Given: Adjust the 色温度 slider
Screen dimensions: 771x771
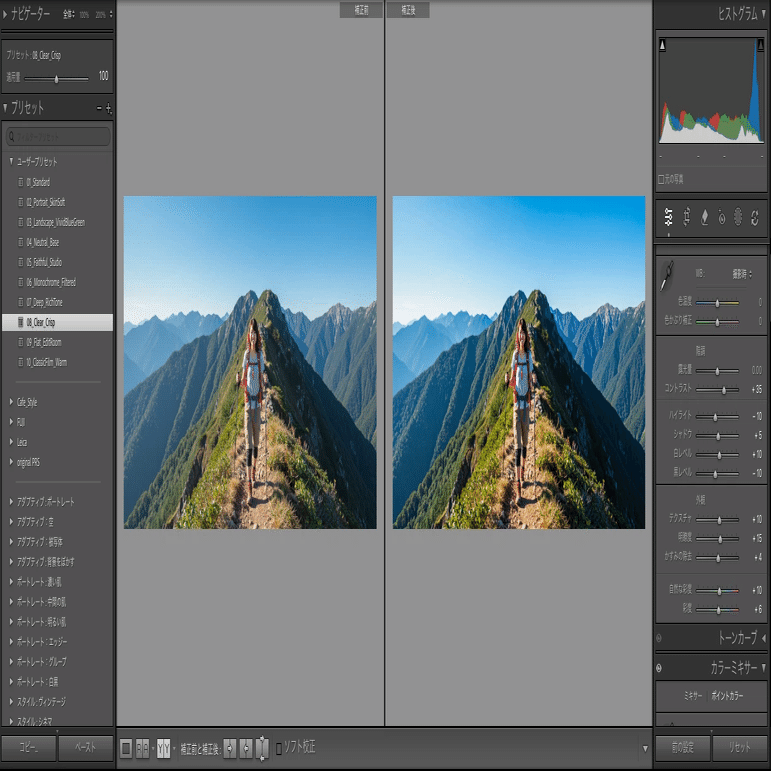Looking at the screenshot, I should 717,303.
